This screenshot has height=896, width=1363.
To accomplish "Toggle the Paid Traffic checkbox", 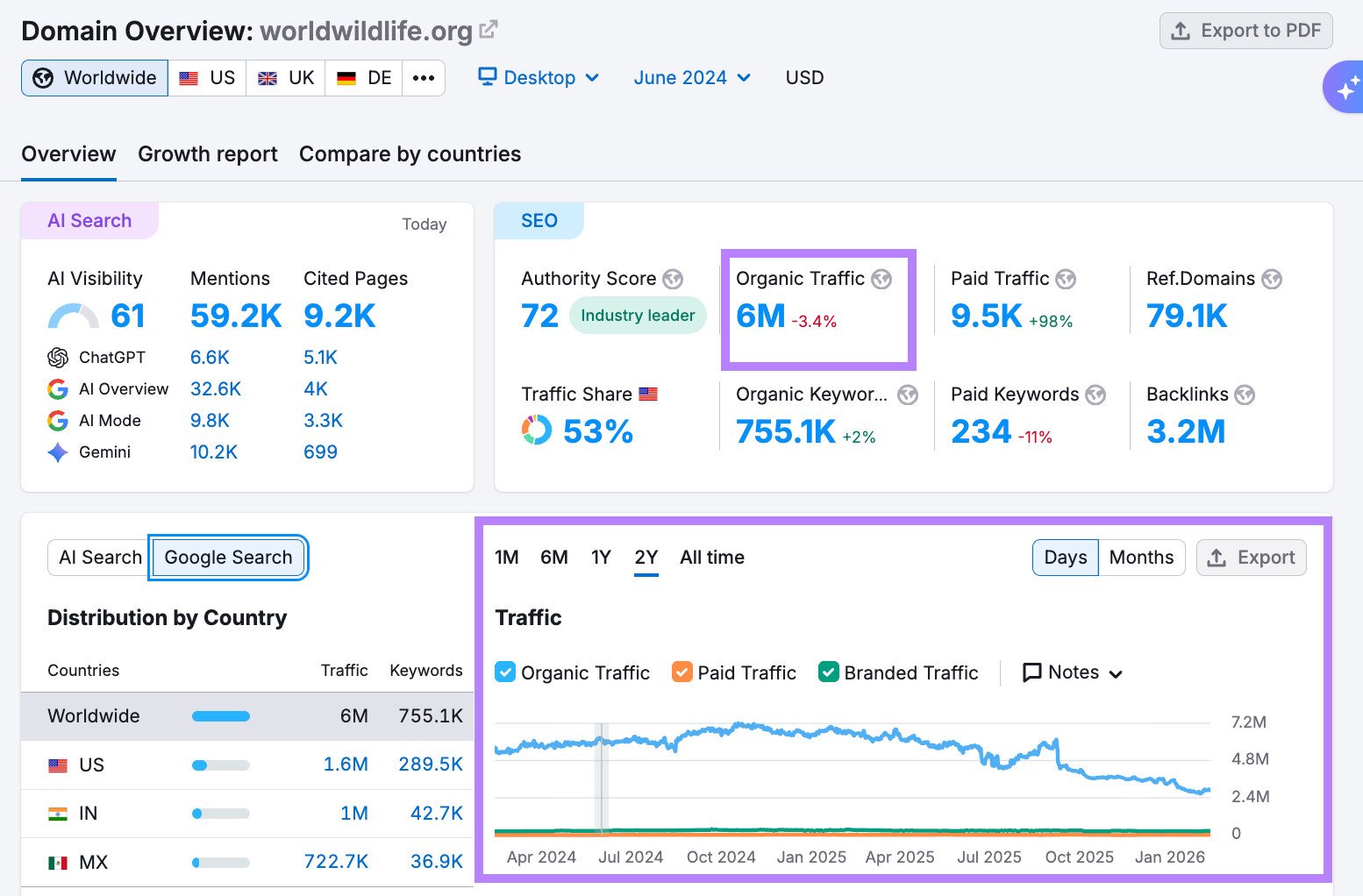I will 682,672.
